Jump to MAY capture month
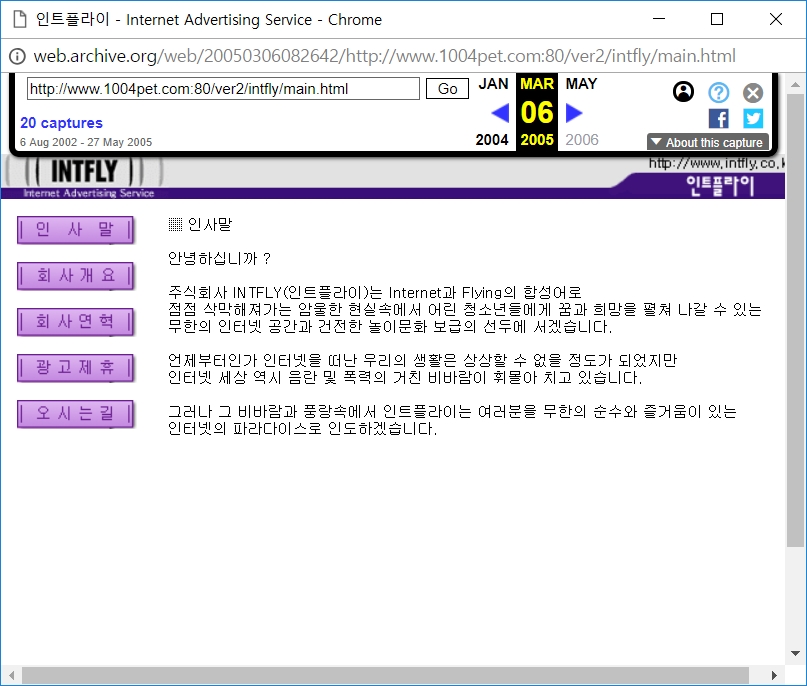This screenshot has height=686, width=807. (581, 83)
